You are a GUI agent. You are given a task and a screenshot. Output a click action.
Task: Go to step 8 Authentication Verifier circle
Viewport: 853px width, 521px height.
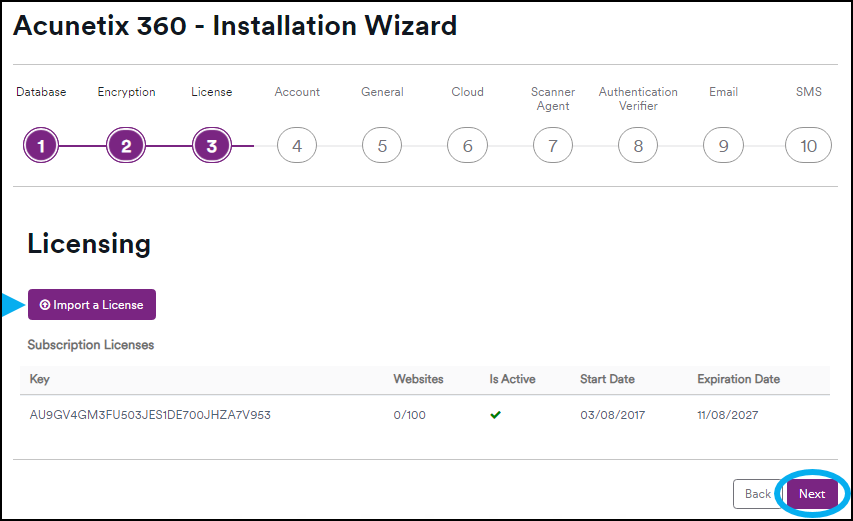point(638,145)
